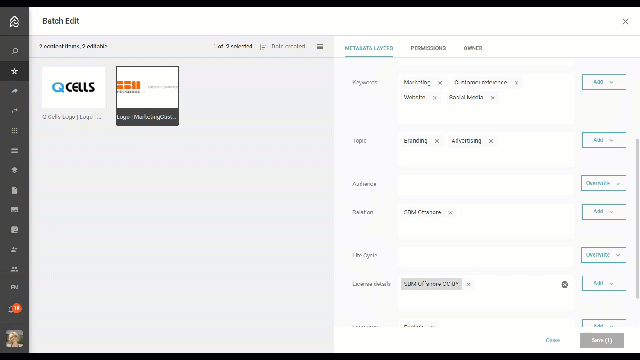
Task: Click into the Audience input field
Action: [486, 184]
